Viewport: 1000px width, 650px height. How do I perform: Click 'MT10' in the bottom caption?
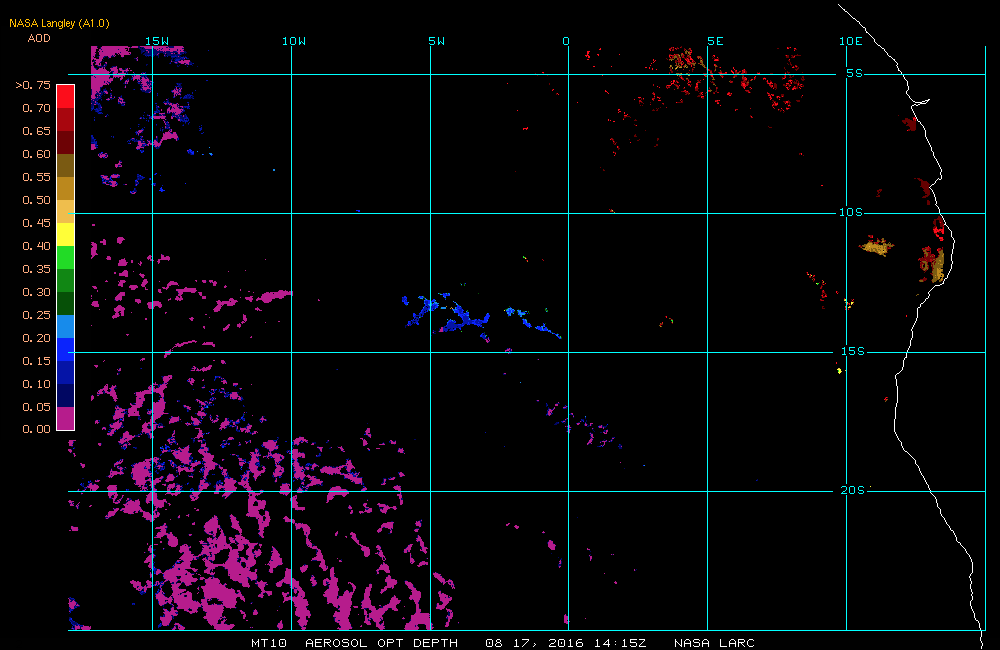coord(269,643)
